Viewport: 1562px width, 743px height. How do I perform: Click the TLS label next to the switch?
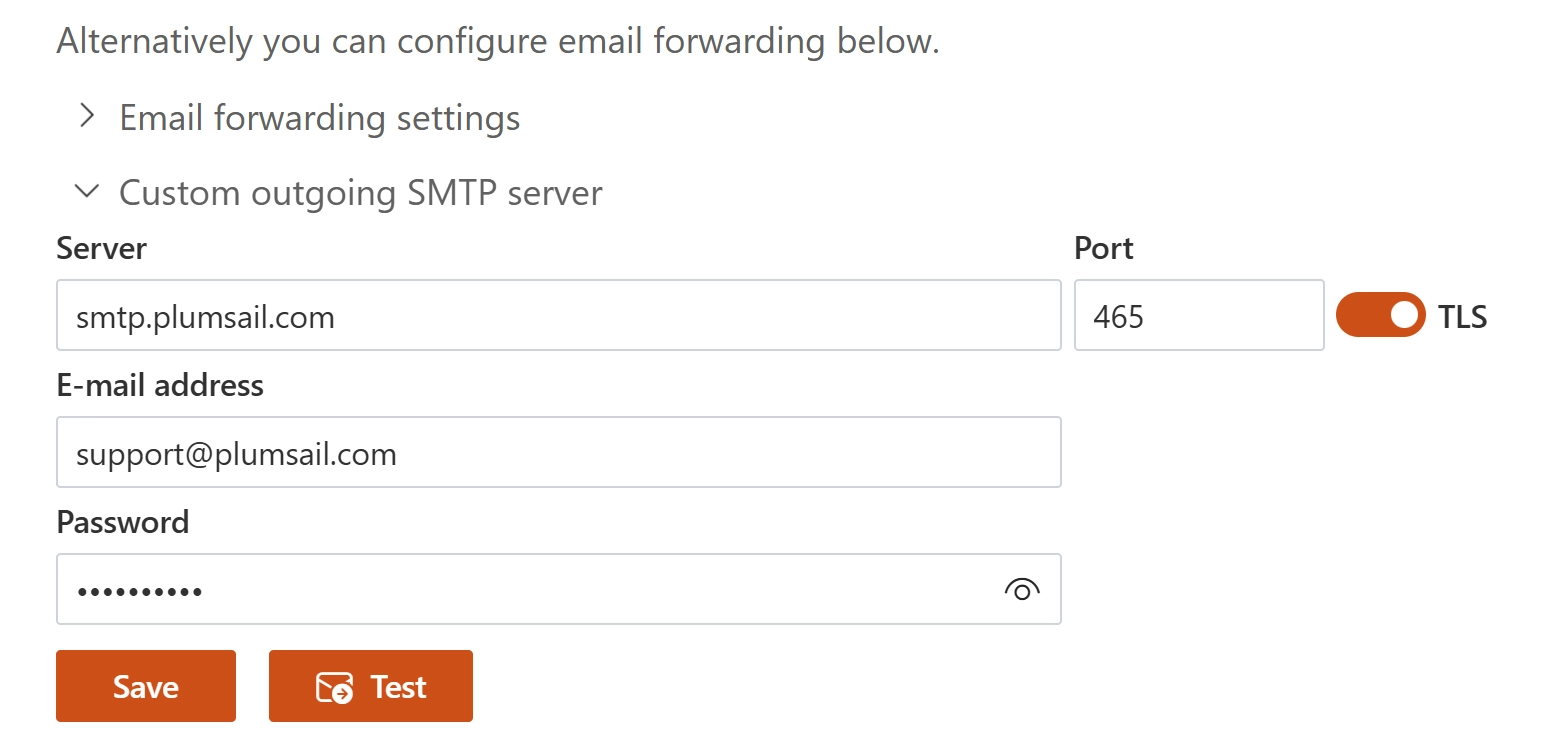point(1462,317)
